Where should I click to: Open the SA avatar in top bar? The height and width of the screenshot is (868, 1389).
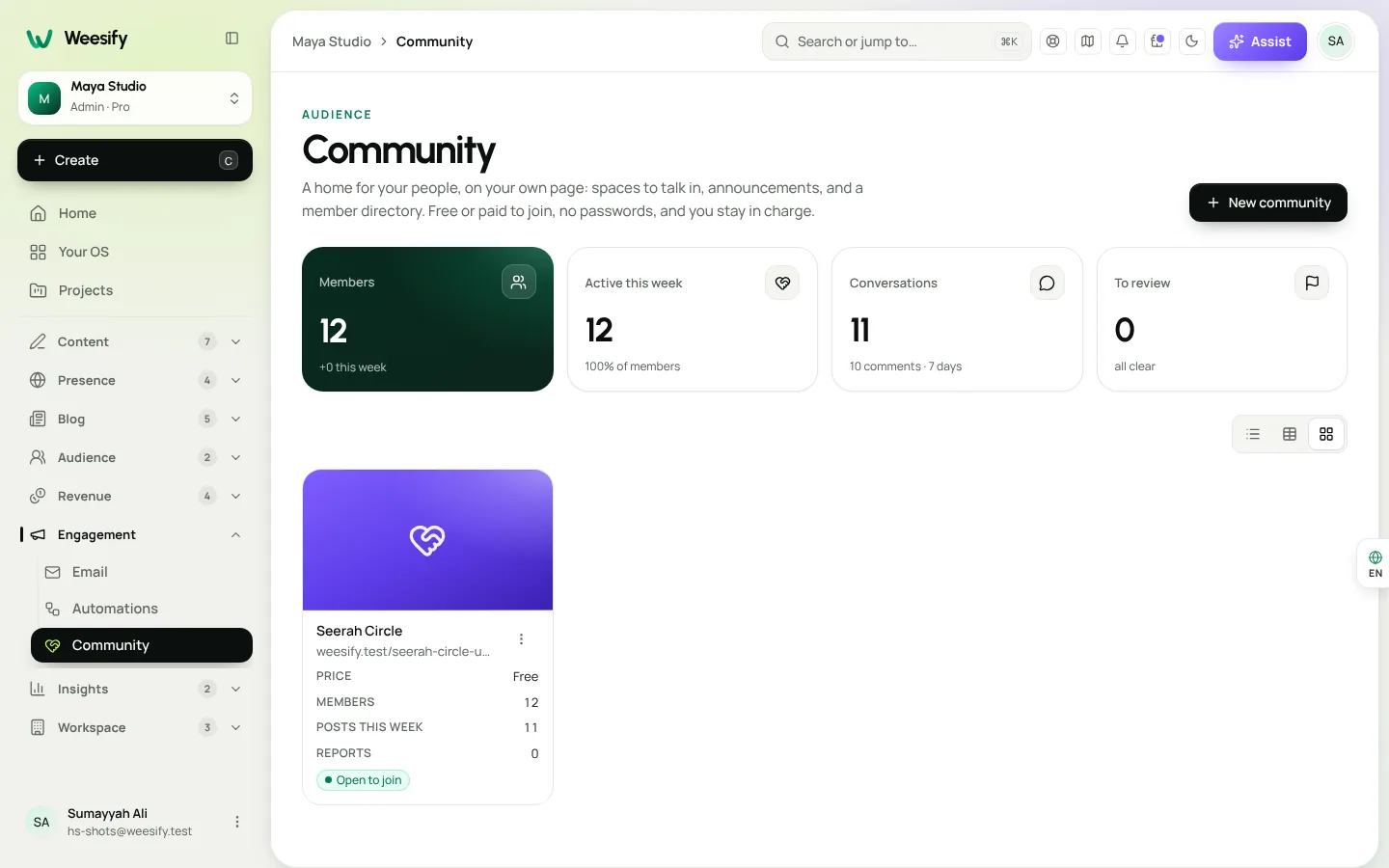click(1336, 41)
